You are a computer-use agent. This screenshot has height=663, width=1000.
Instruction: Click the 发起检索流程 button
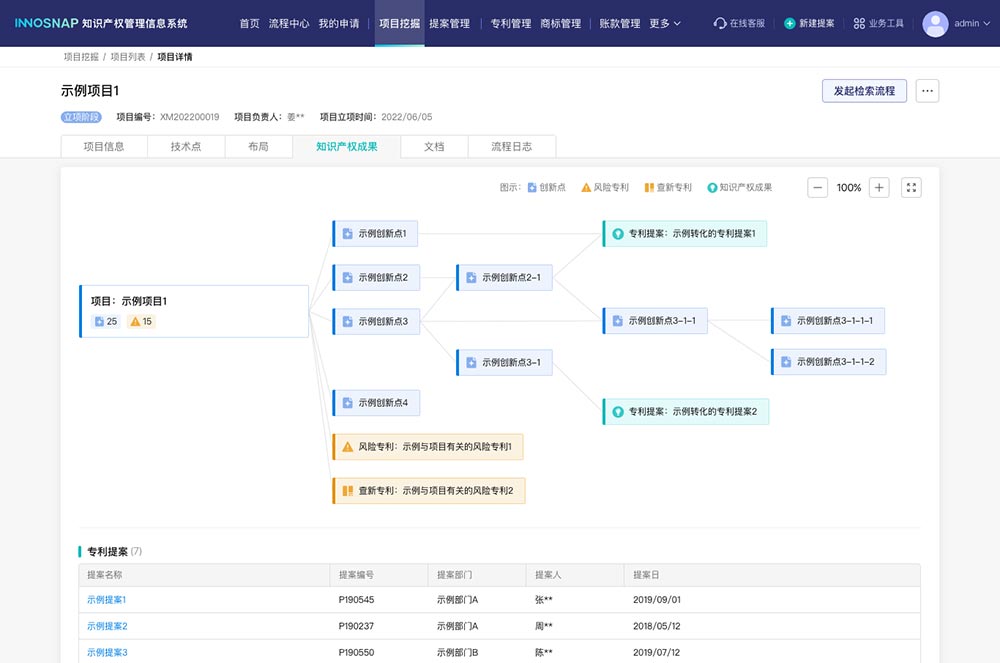pyautogui.click(x=864, y=91)
